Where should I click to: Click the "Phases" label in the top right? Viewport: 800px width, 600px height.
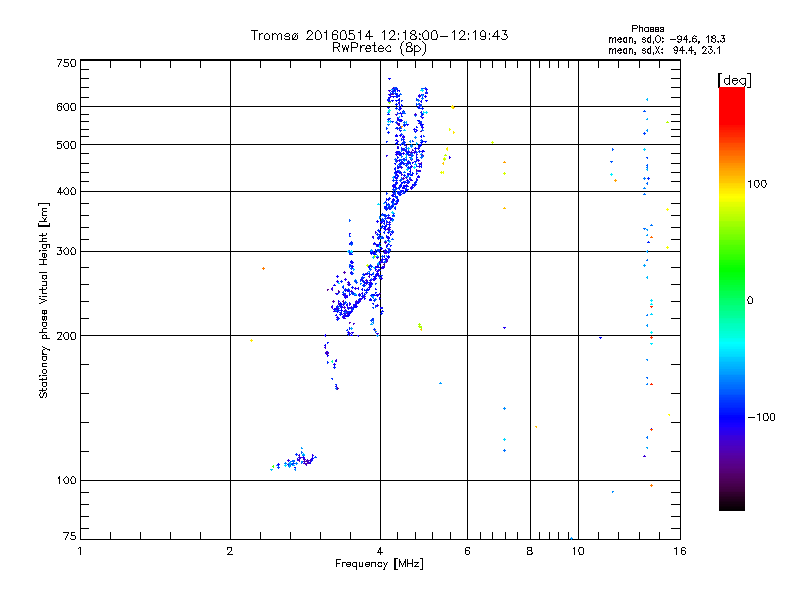647,29
